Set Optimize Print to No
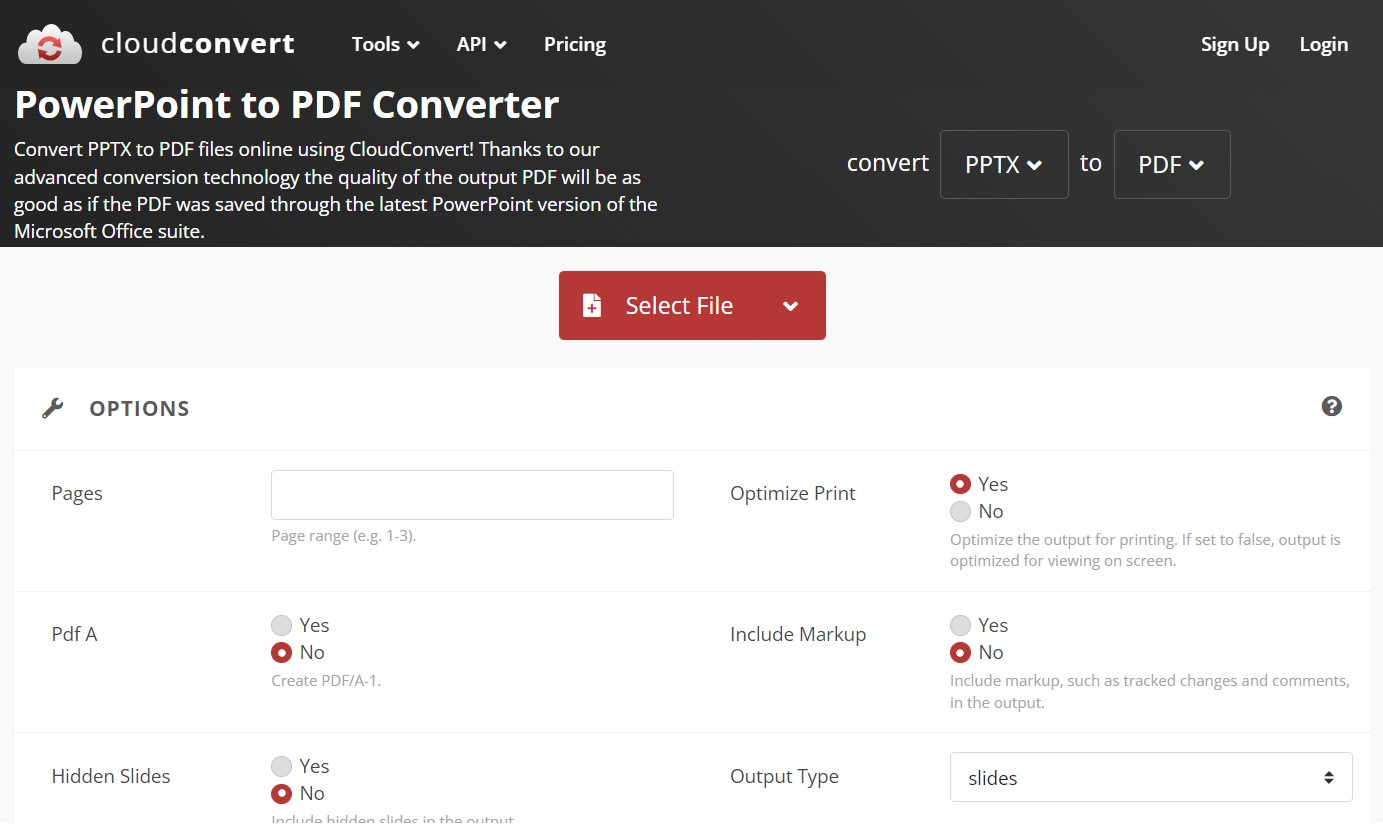The image size is (1383, 827). 960,511
